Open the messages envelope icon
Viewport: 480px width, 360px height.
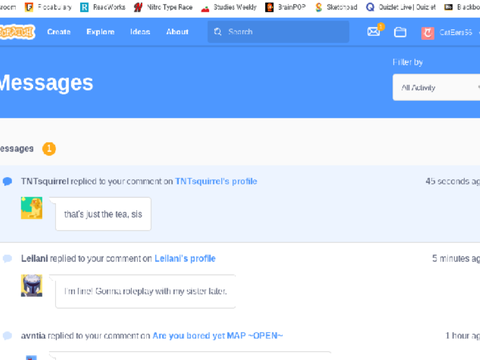[374, 32]
